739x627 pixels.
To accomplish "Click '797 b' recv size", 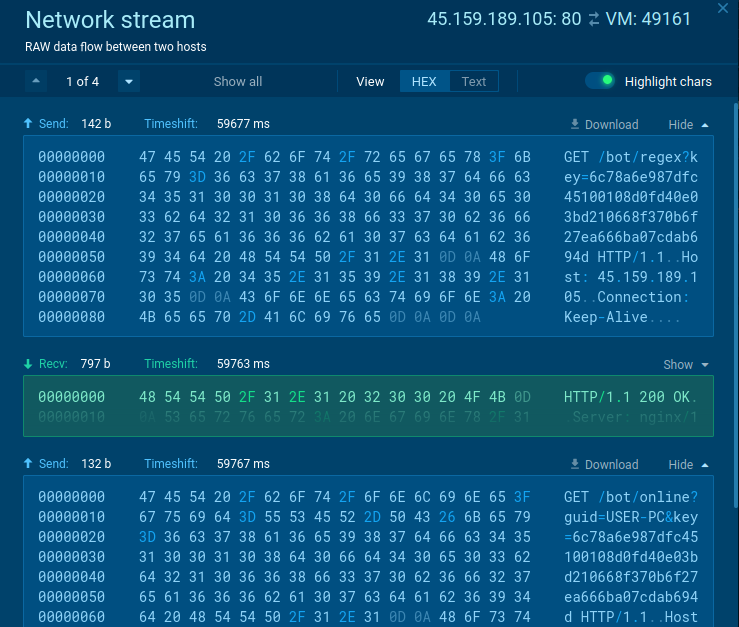I will click(x=95, y=363).
